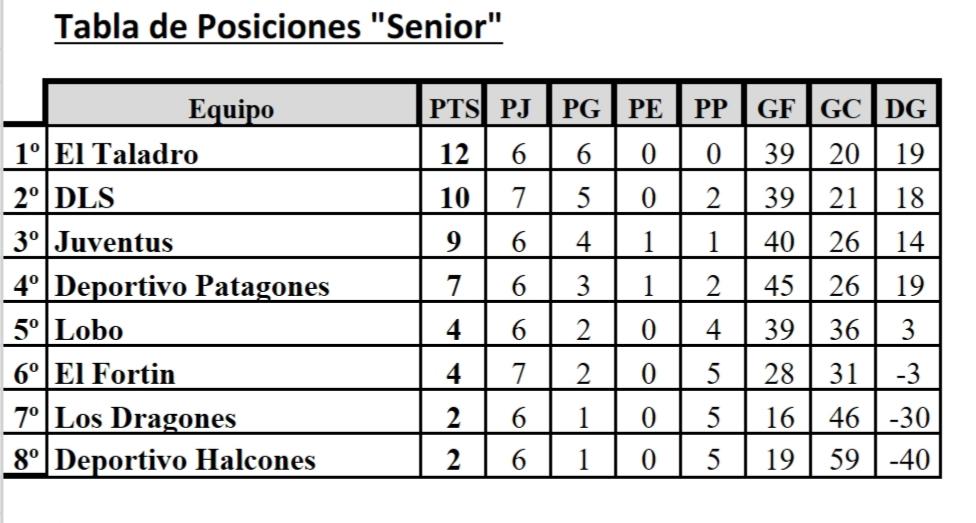This screenshot has width=976, height=523.
Task: Click the PE column header
Action: tap(645, 108)
